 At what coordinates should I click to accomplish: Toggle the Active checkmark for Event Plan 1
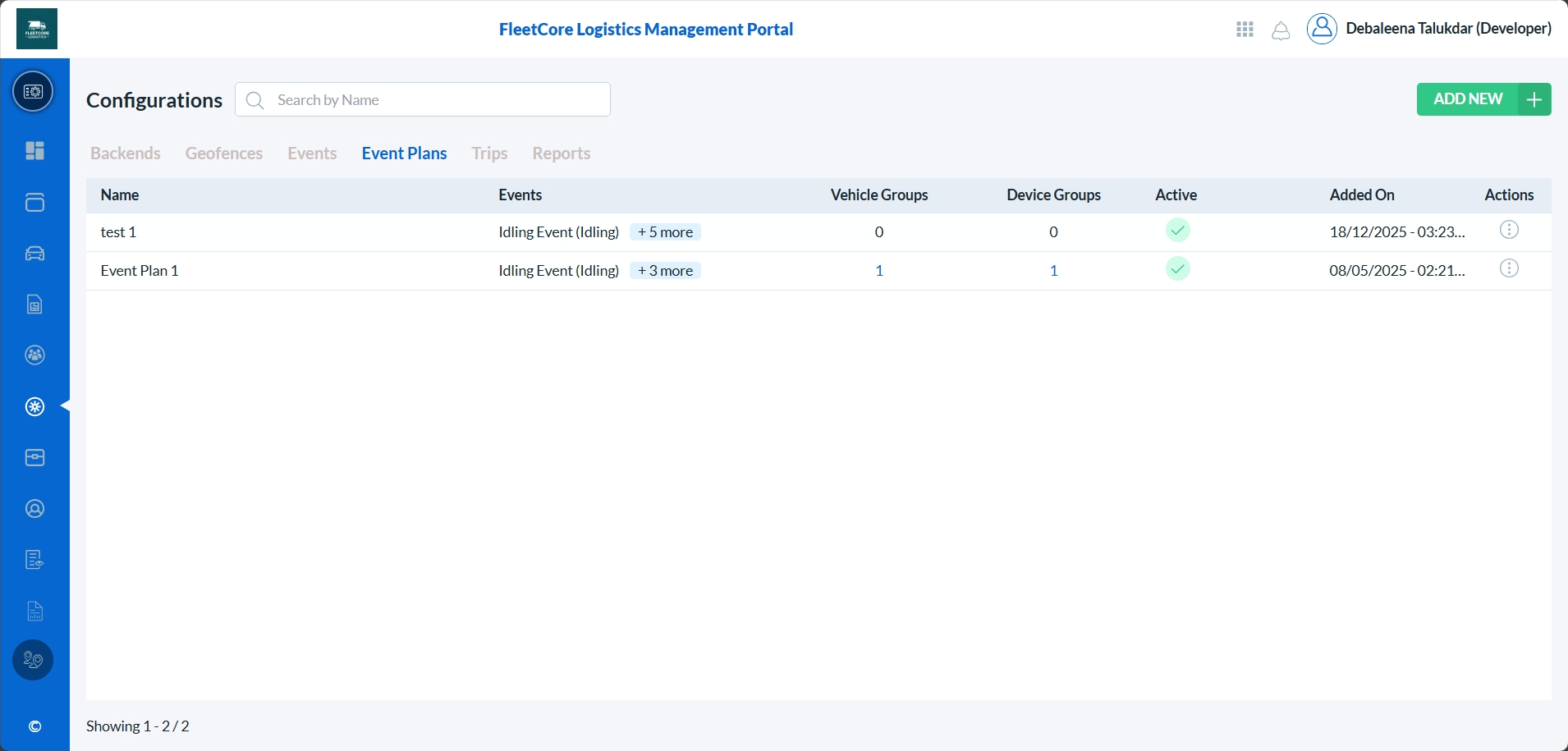(1177, 269)
